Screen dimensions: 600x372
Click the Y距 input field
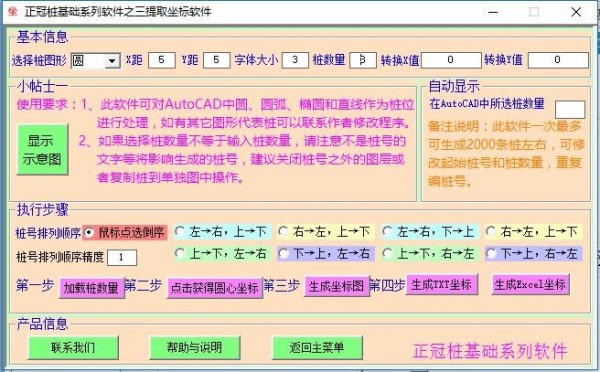(216, 60)
